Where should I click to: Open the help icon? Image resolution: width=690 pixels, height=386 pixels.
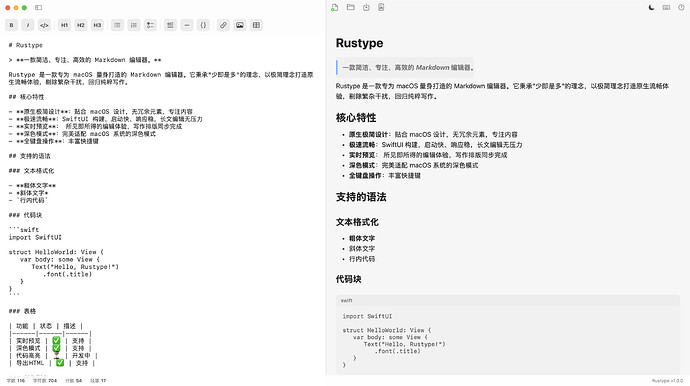click(x=681, y=7)
